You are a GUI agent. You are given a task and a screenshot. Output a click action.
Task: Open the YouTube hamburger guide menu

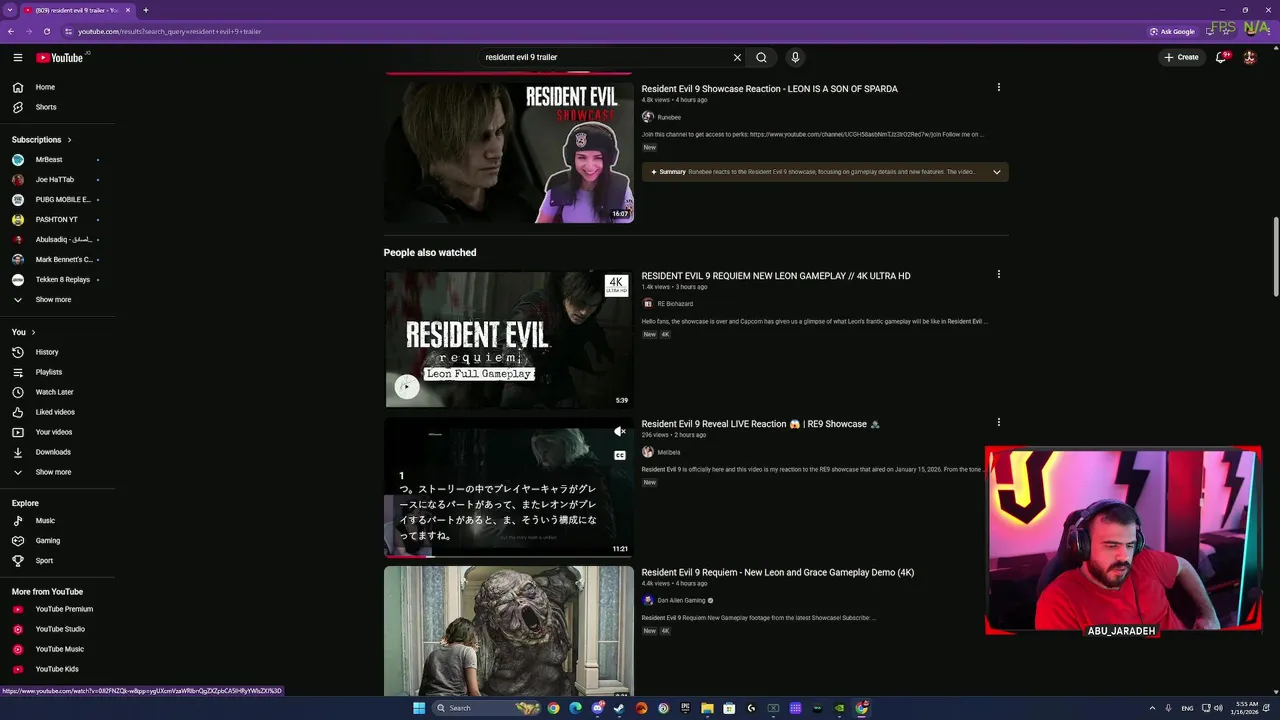point(18,58)
